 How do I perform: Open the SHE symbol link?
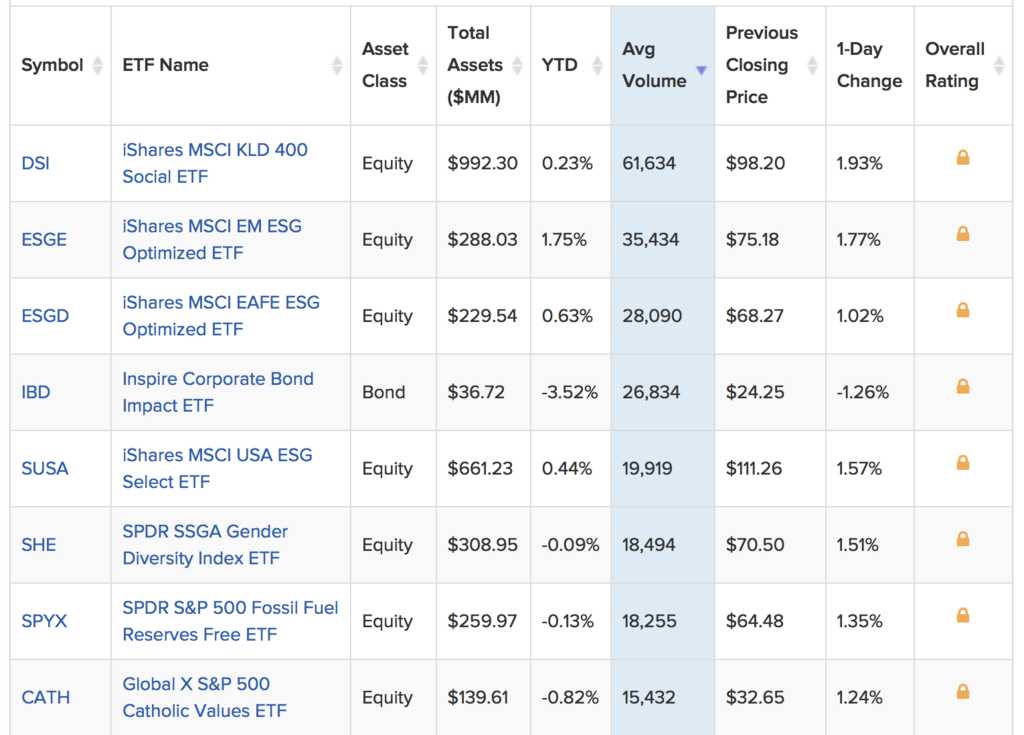click(39, 545)
